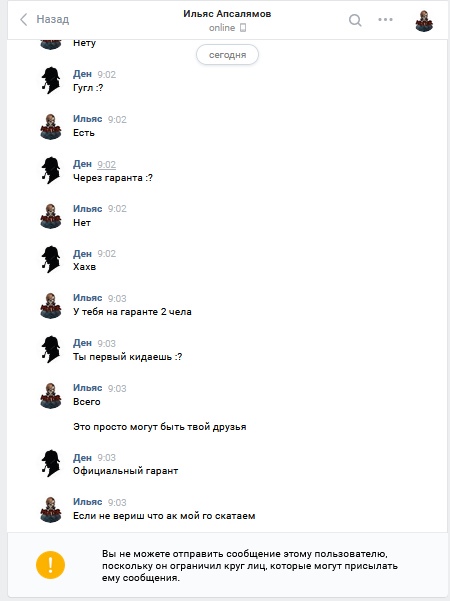Click Ден's avatar beside Ты первый кидаешь
This screenshot has height=601, width=450.
coord(51,349)
